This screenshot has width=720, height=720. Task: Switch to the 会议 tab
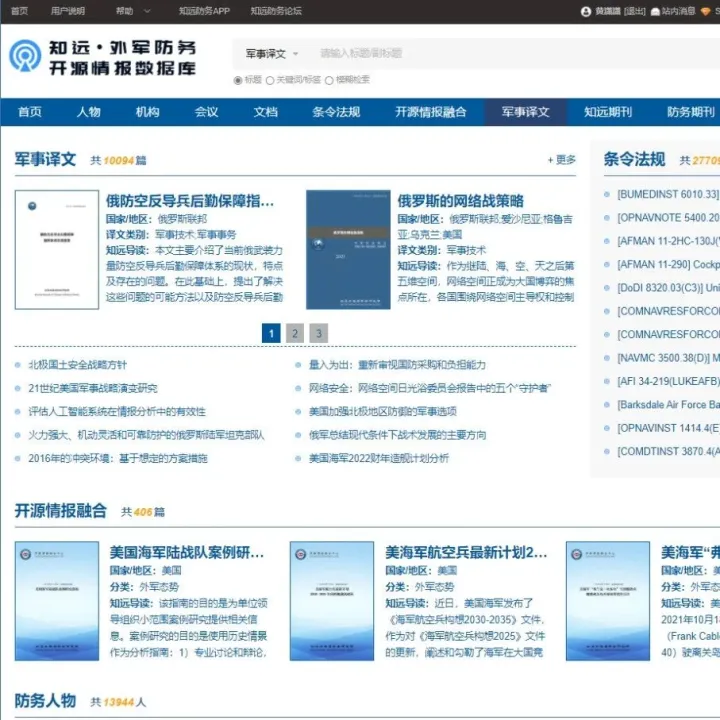(206, 112)
